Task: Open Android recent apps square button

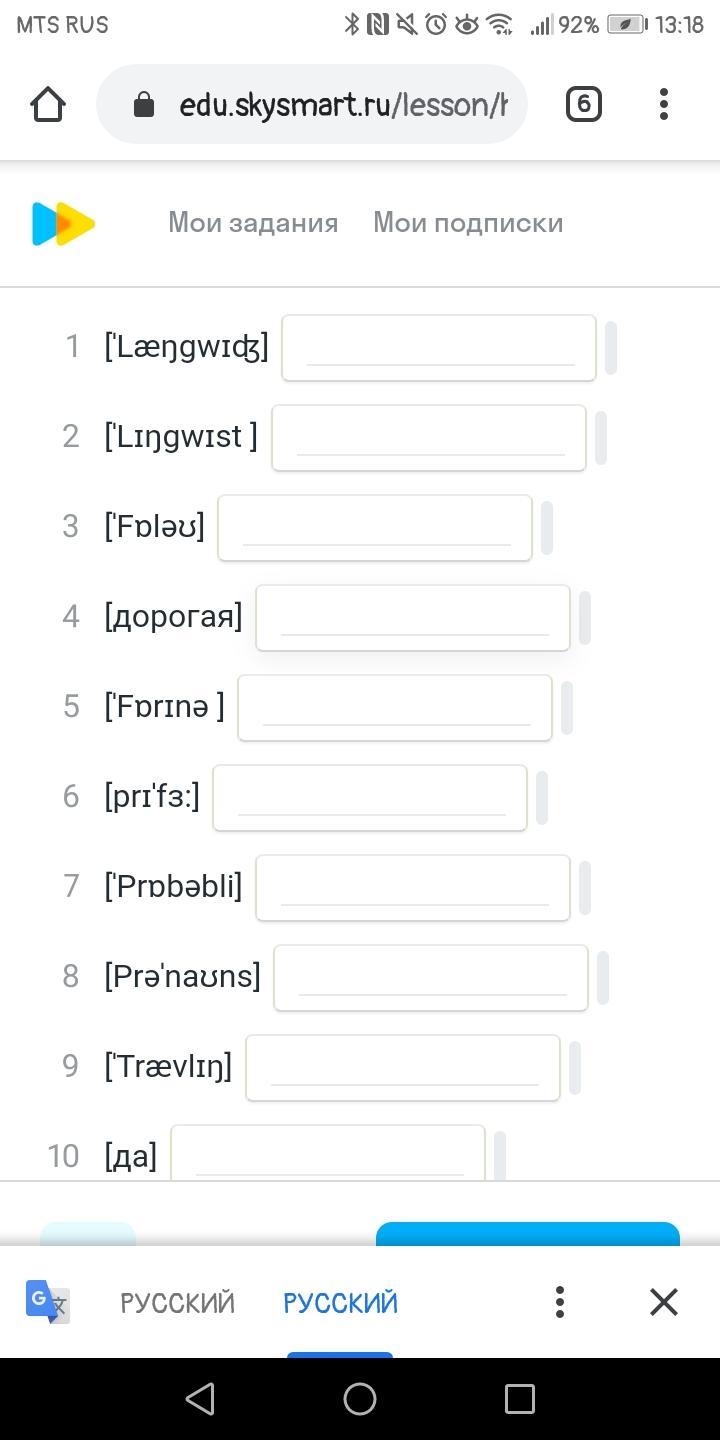Action: 520,1398
